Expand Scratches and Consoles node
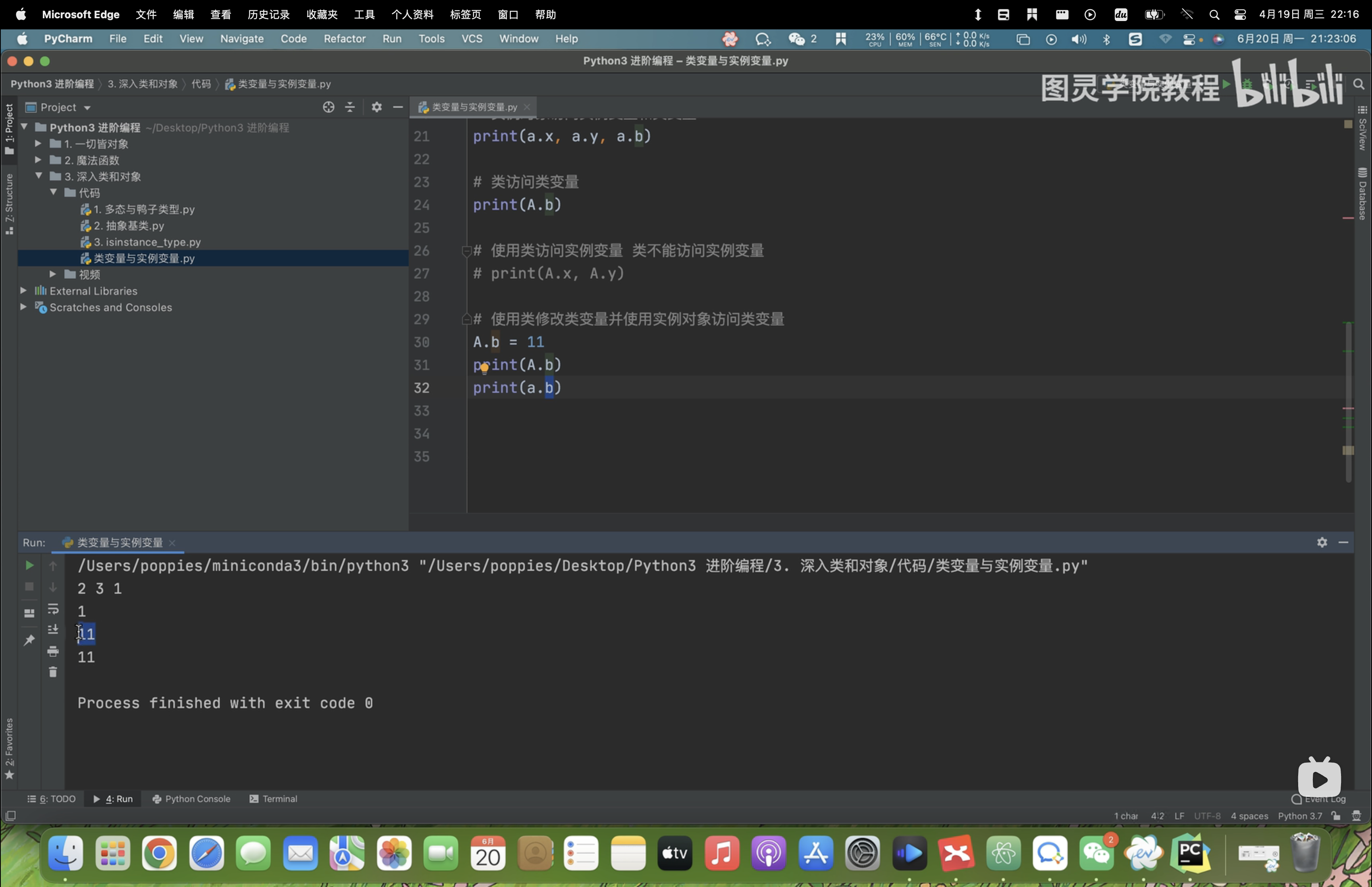Image resolution: width=1372 pixels, height=887 pixels. click(x=23, y=307)
